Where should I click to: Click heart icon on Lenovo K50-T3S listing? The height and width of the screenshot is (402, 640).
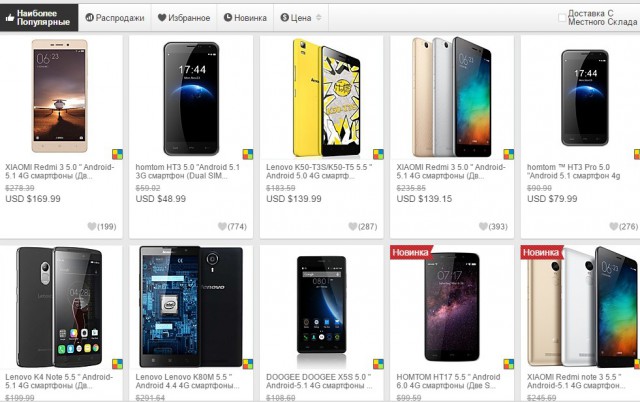click(353, 226)
